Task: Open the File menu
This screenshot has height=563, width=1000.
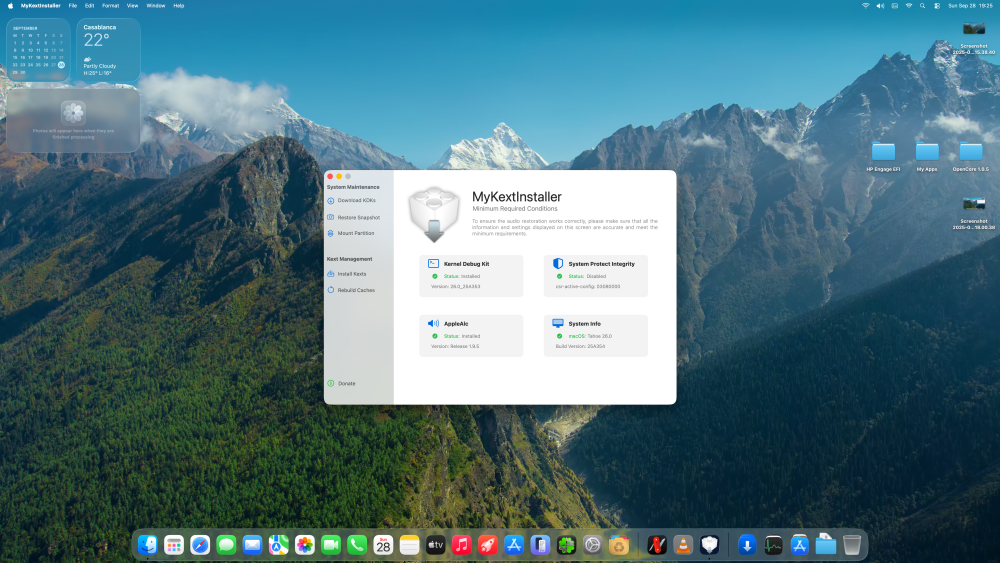Action: 73,6
